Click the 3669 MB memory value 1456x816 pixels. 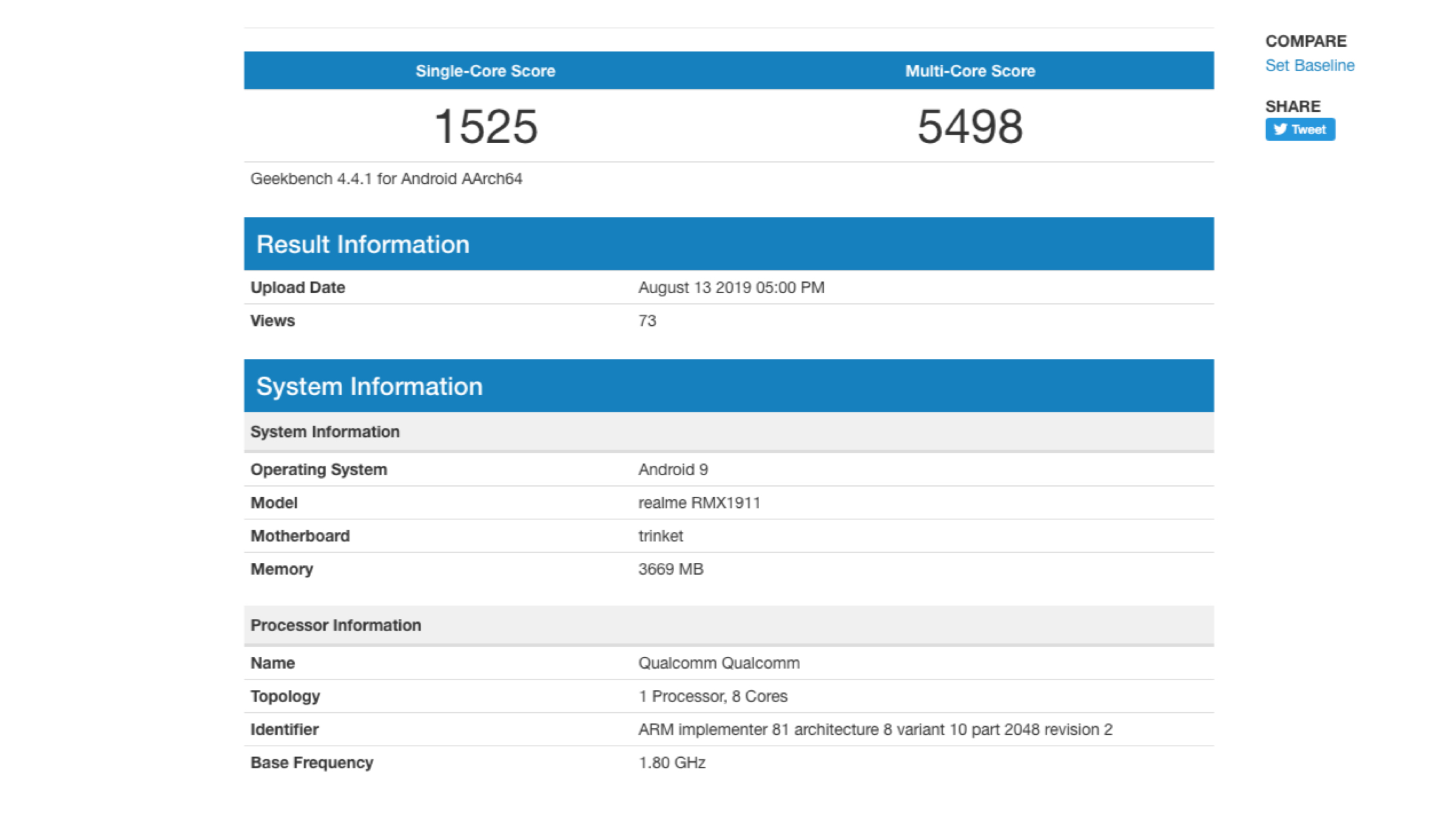pos(670,569)
